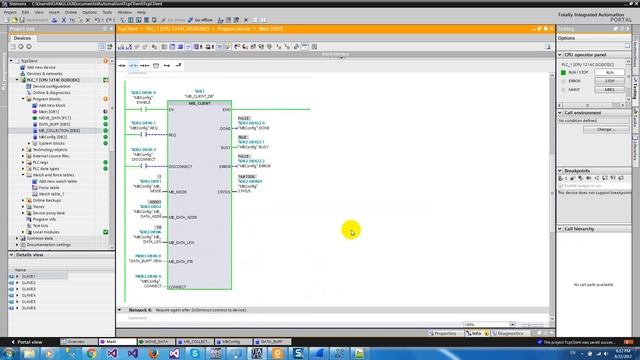This screenshot has width=640, height=360.
Task: Click the normally closed contact instruction icon
Action: (x=133, y=65)
